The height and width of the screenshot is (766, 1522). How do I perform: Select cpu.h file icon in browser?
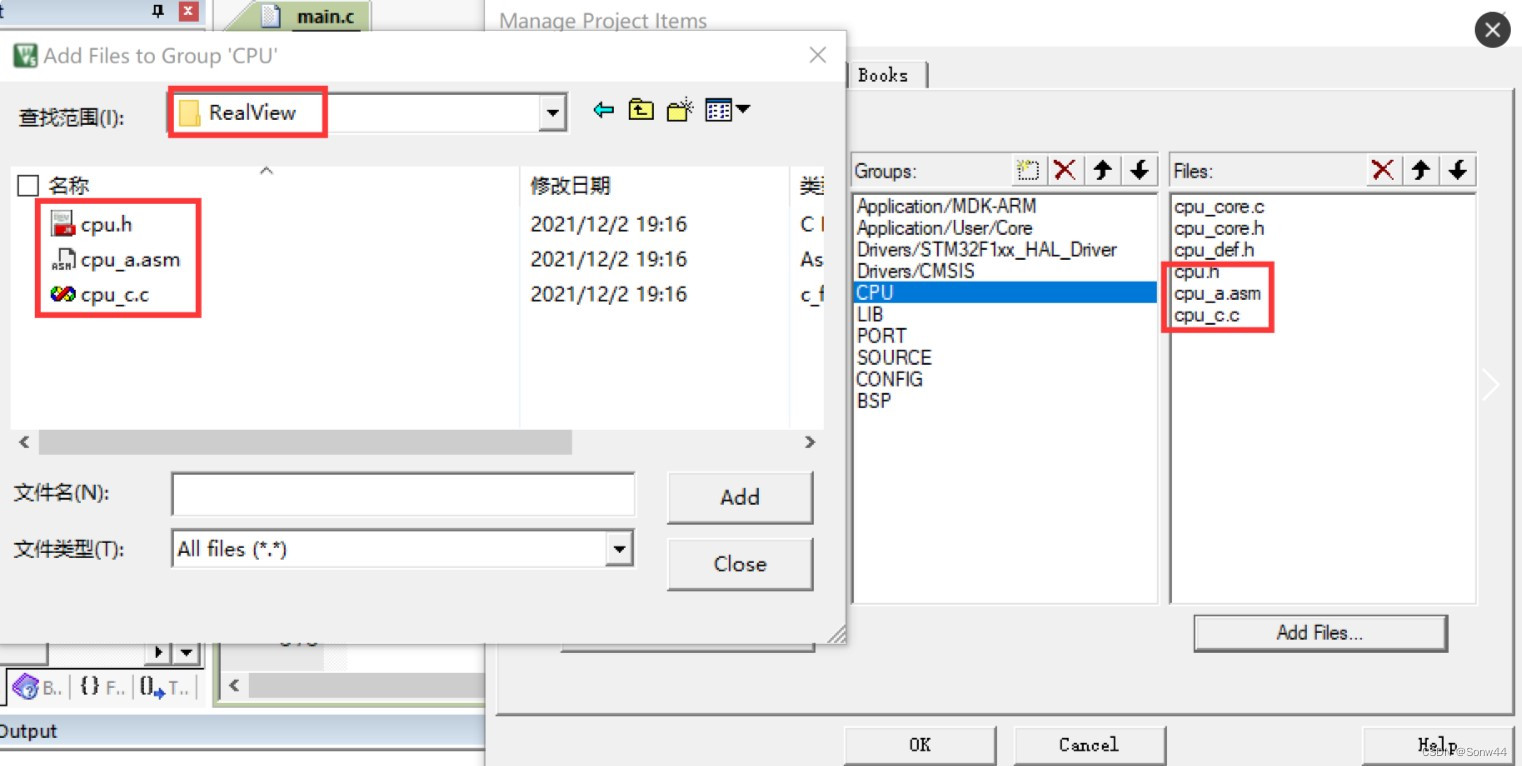coord(63,224)
